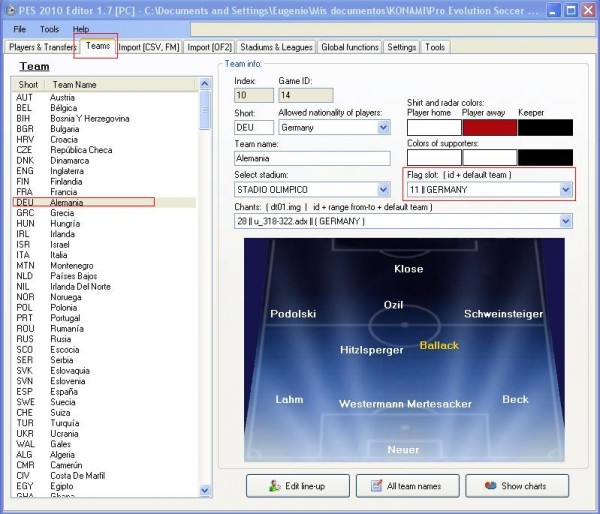
Task: Select Camerún in the team list
Action: click(x=104, y=465)
